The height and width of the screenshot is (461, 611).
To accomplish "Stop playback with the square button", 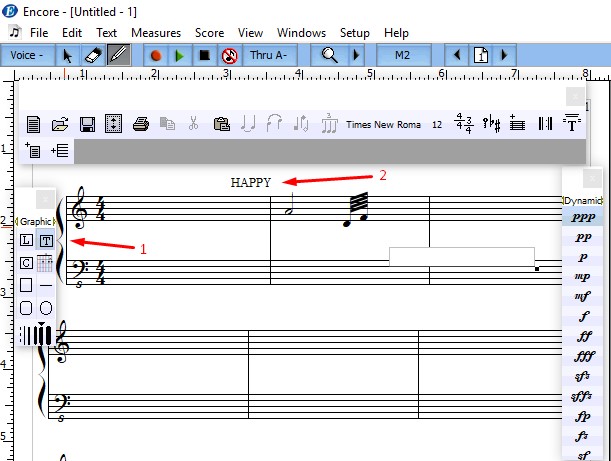I will pos(205,55).
